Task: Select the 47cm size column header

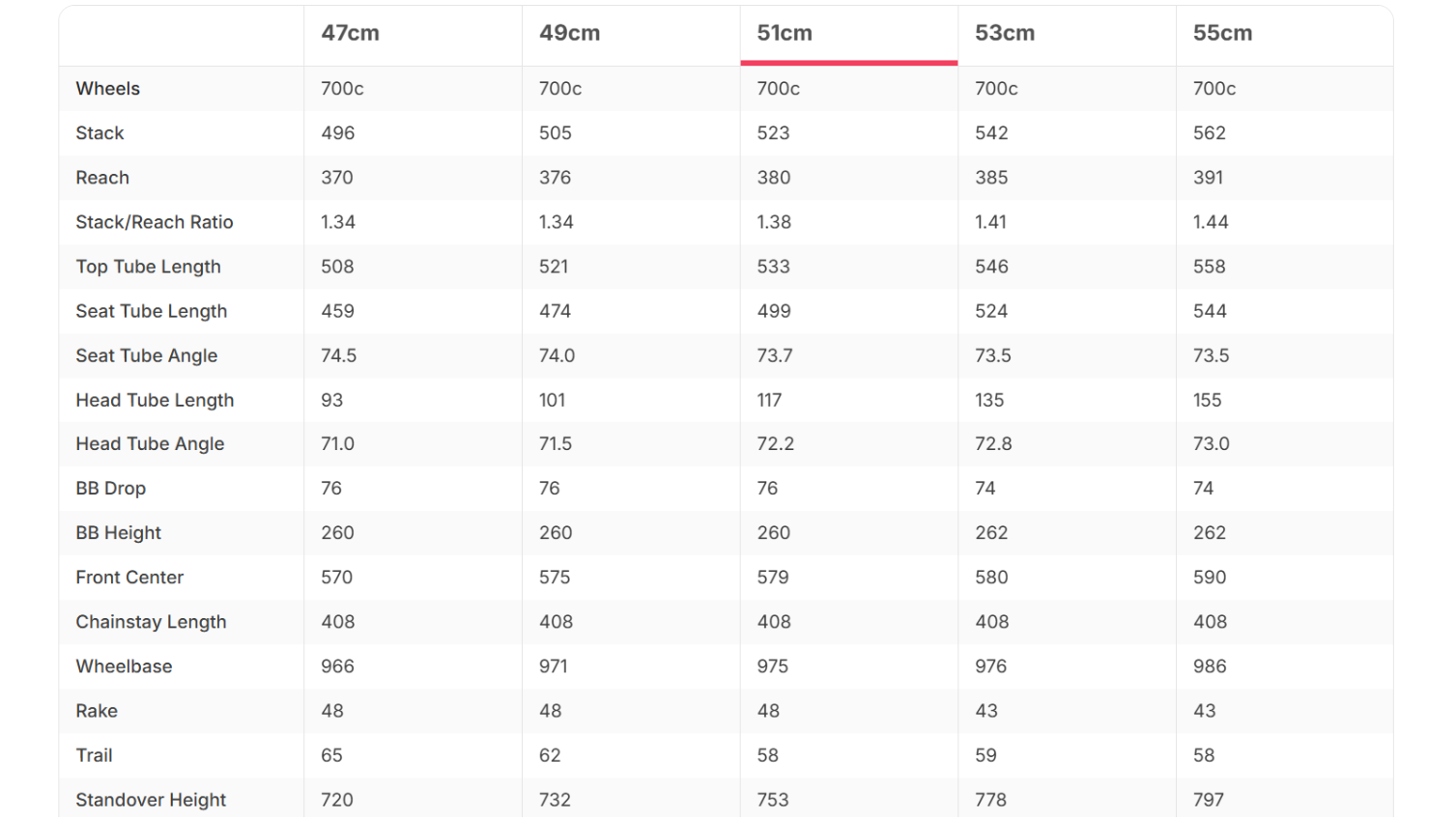Action: pos(350,34)
